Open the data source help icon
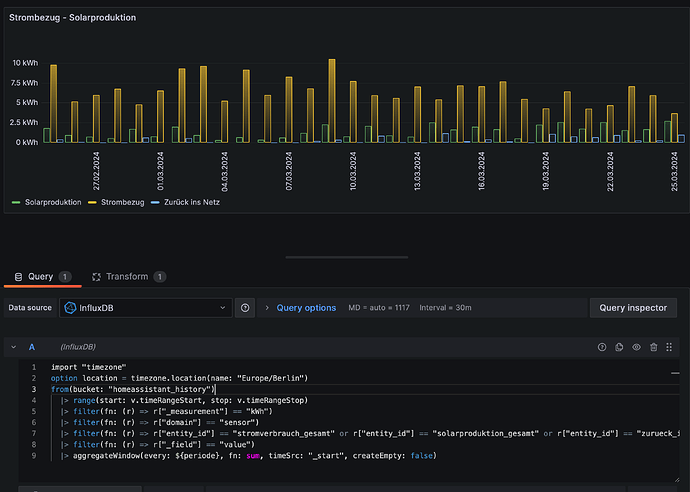690x492 pixels. point(245,308)
